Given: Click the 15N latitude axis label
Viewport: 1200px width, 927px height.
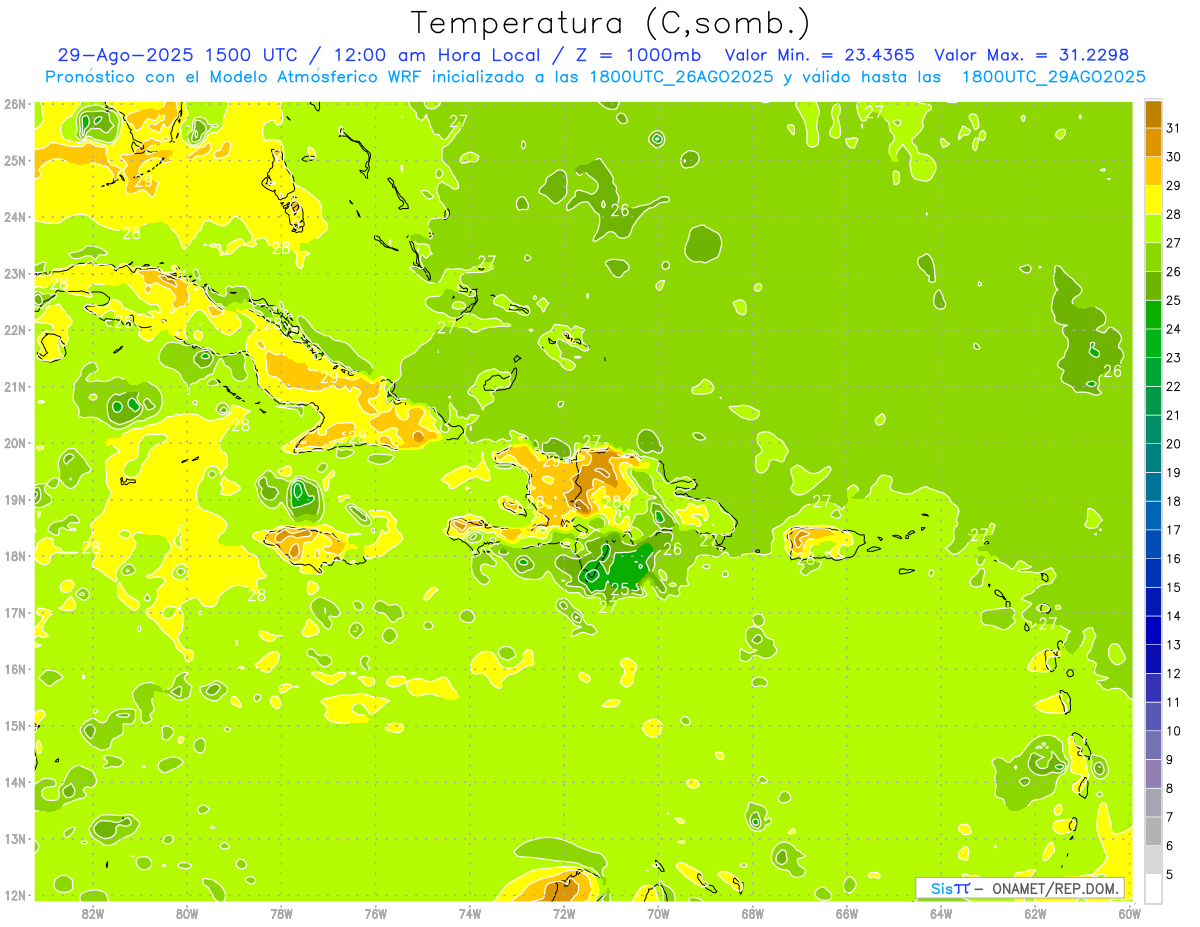Looking at the screenshot, I should pyautogui.click(x=14, y=725).
